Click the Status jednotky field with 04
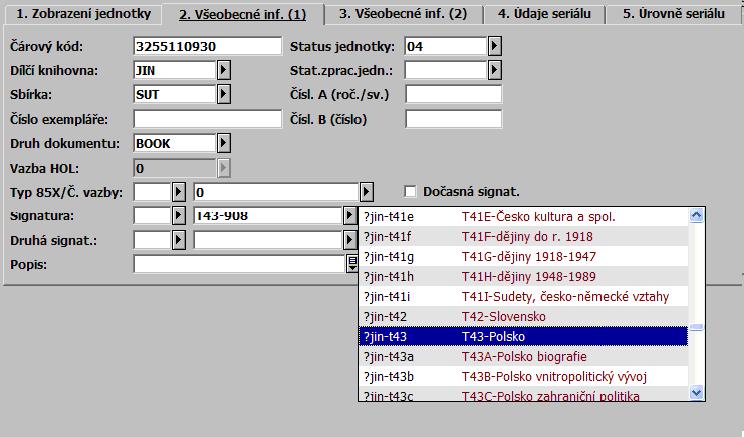The height and width of the screenshot is (437, 744). pos(446,46)
